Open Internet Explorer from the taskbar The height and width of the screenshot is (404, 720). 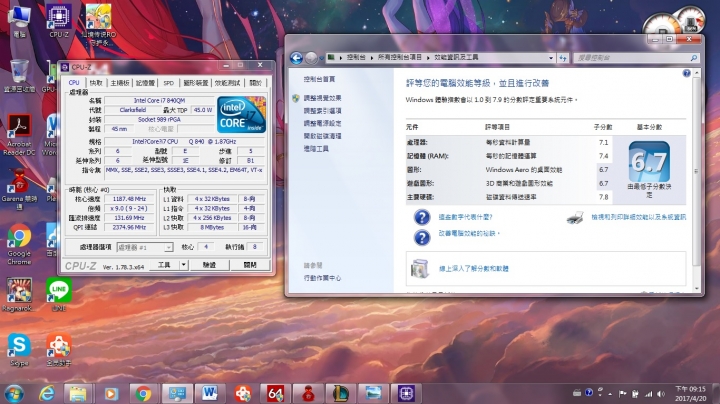46,393
